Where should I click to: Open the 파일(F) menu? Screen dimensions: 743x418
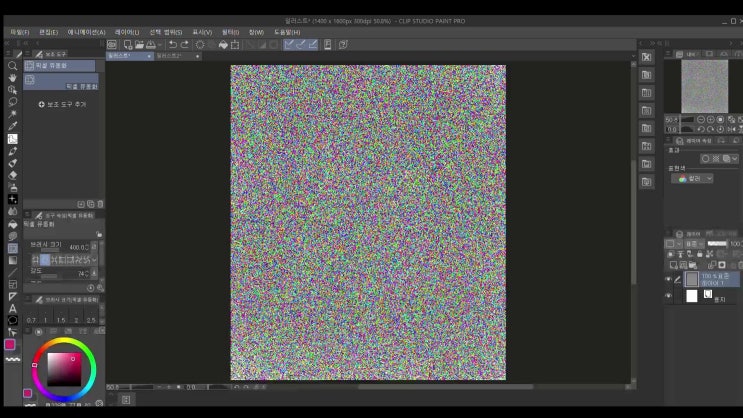pos(19,32)
